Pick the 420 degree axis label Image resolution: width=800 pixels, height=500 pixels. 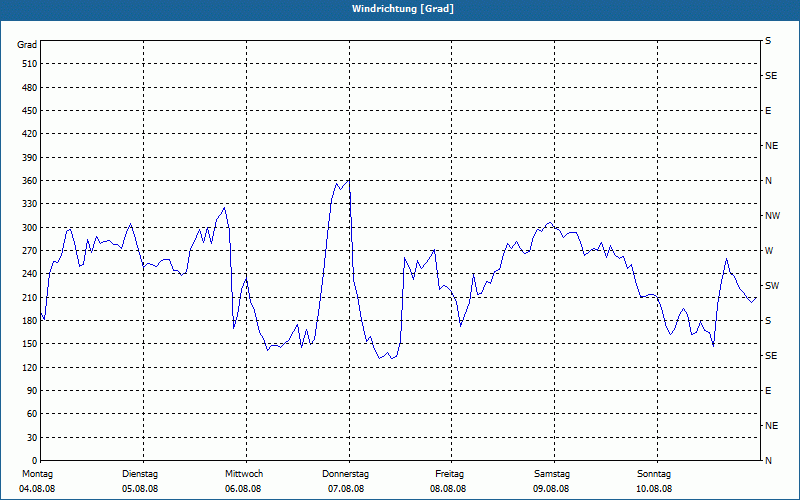pyautogui.click(x=29, y=134)
